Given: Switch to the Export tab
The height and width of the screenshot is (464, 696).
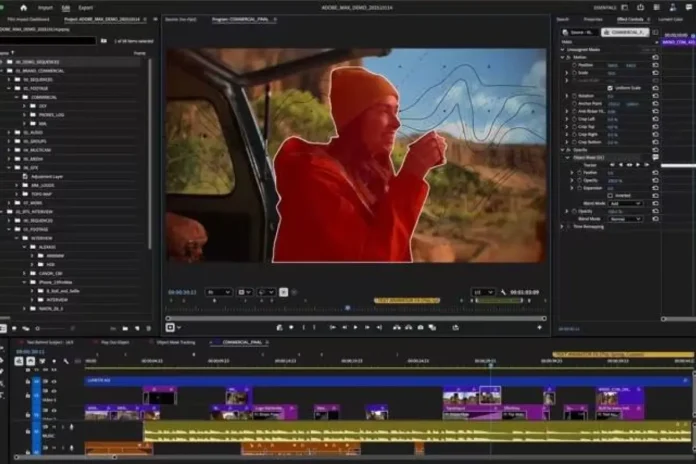Looking at the screenshot, I should tap(86, 7).
